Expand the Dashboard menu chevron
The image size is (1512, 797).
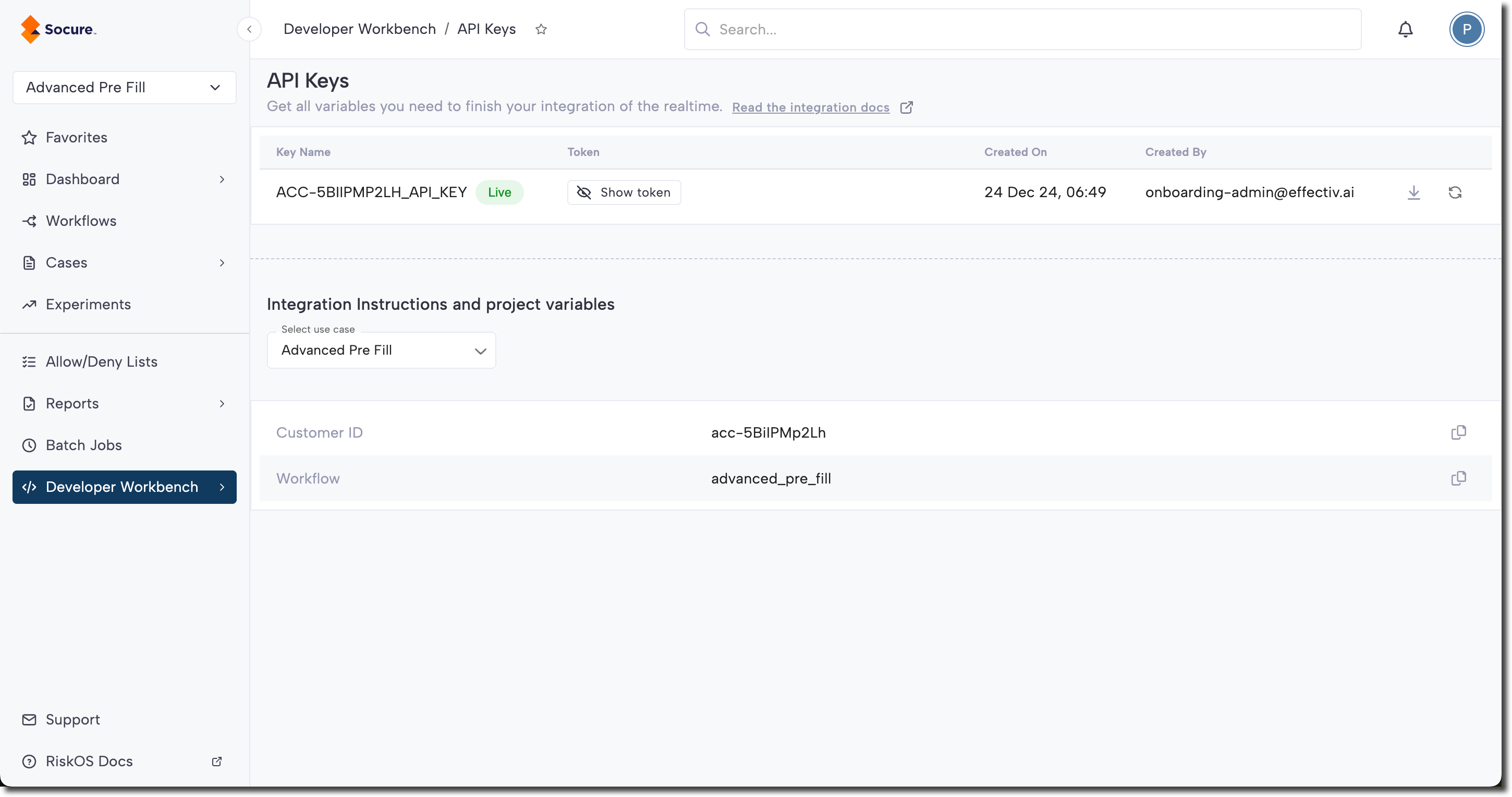[222, 179]
